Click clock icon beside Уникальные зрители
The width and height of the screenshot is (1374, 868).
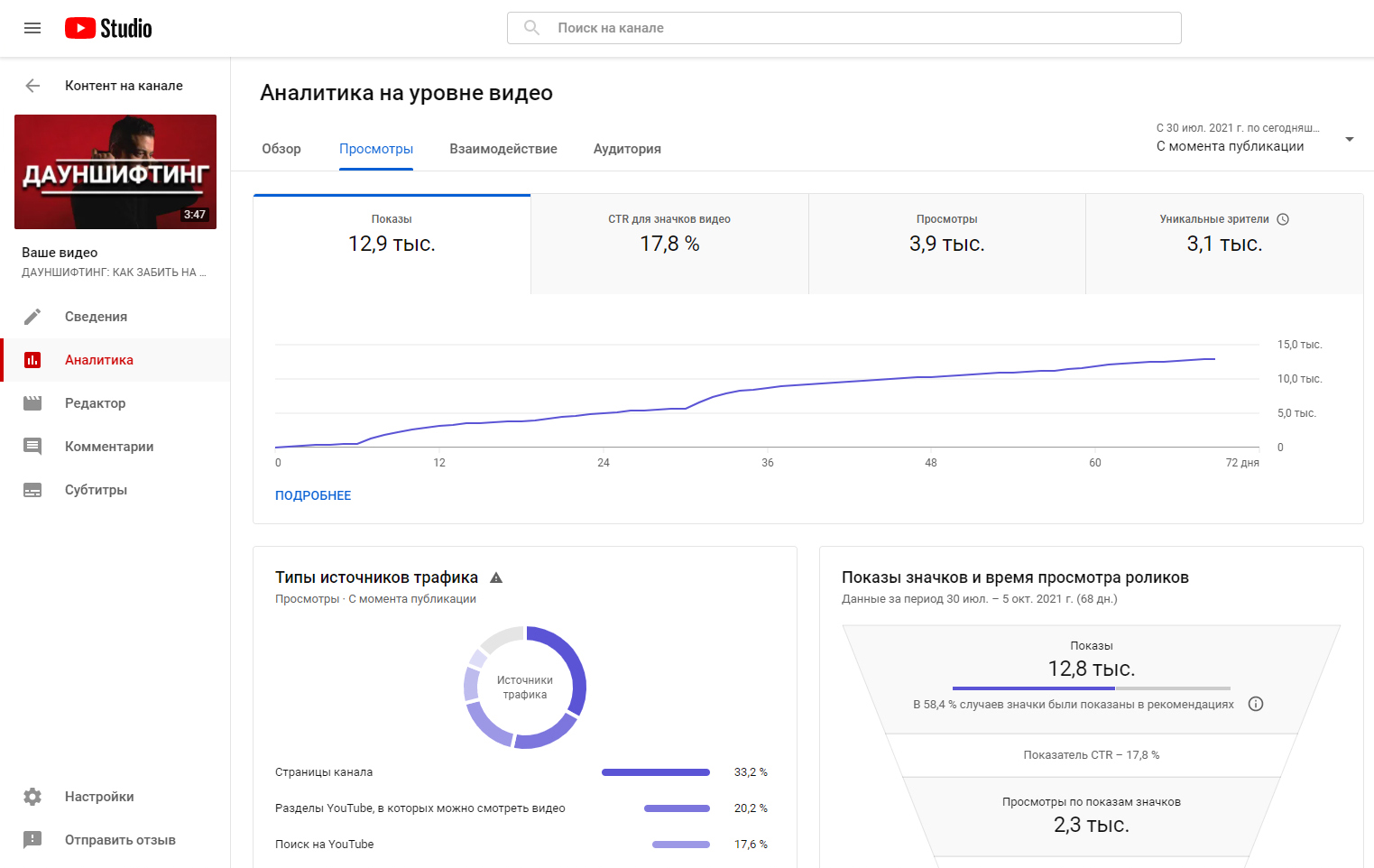(1283, 219)
